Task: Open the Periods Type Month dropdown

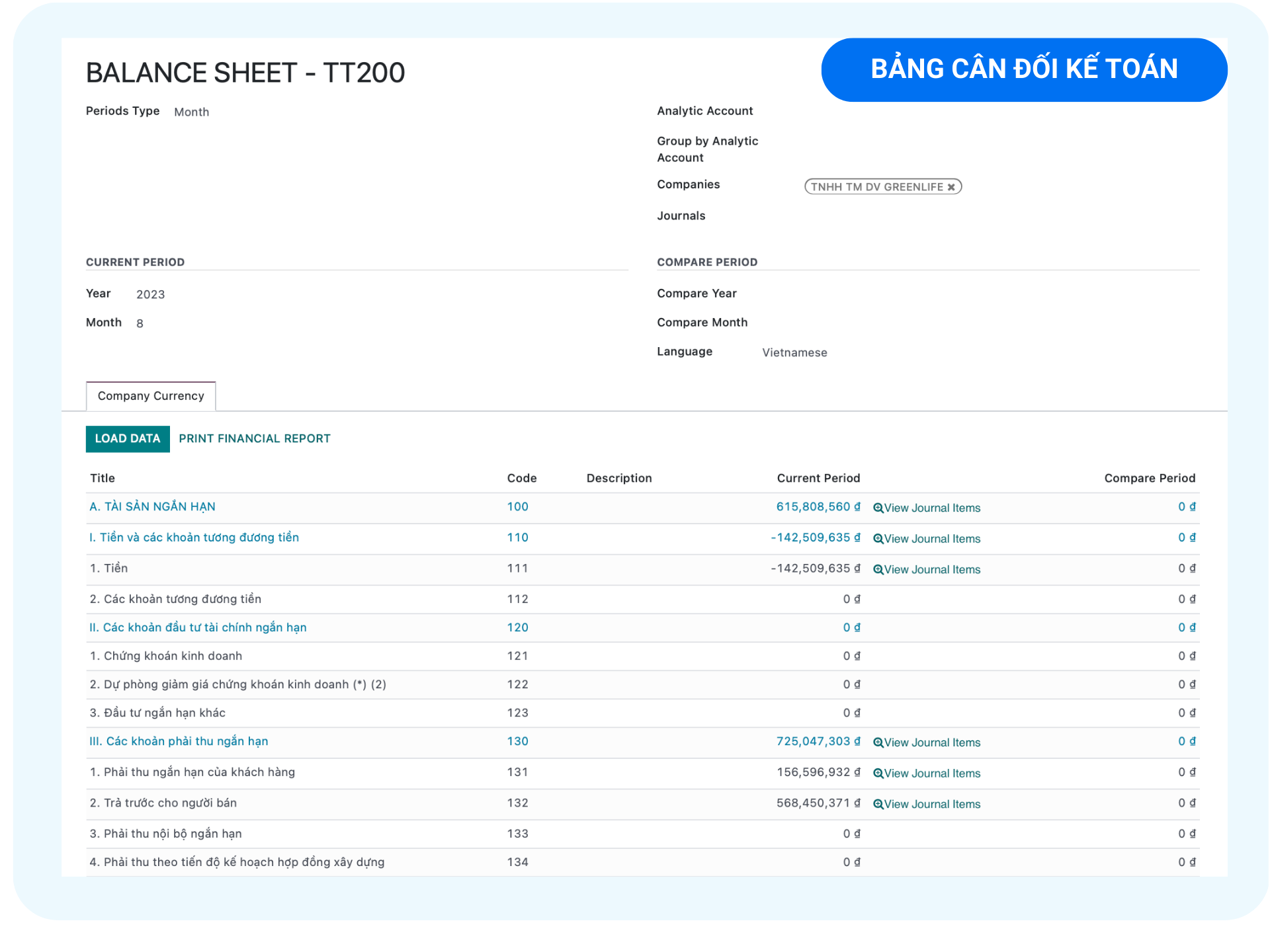Action: click(x=192, y=112)
